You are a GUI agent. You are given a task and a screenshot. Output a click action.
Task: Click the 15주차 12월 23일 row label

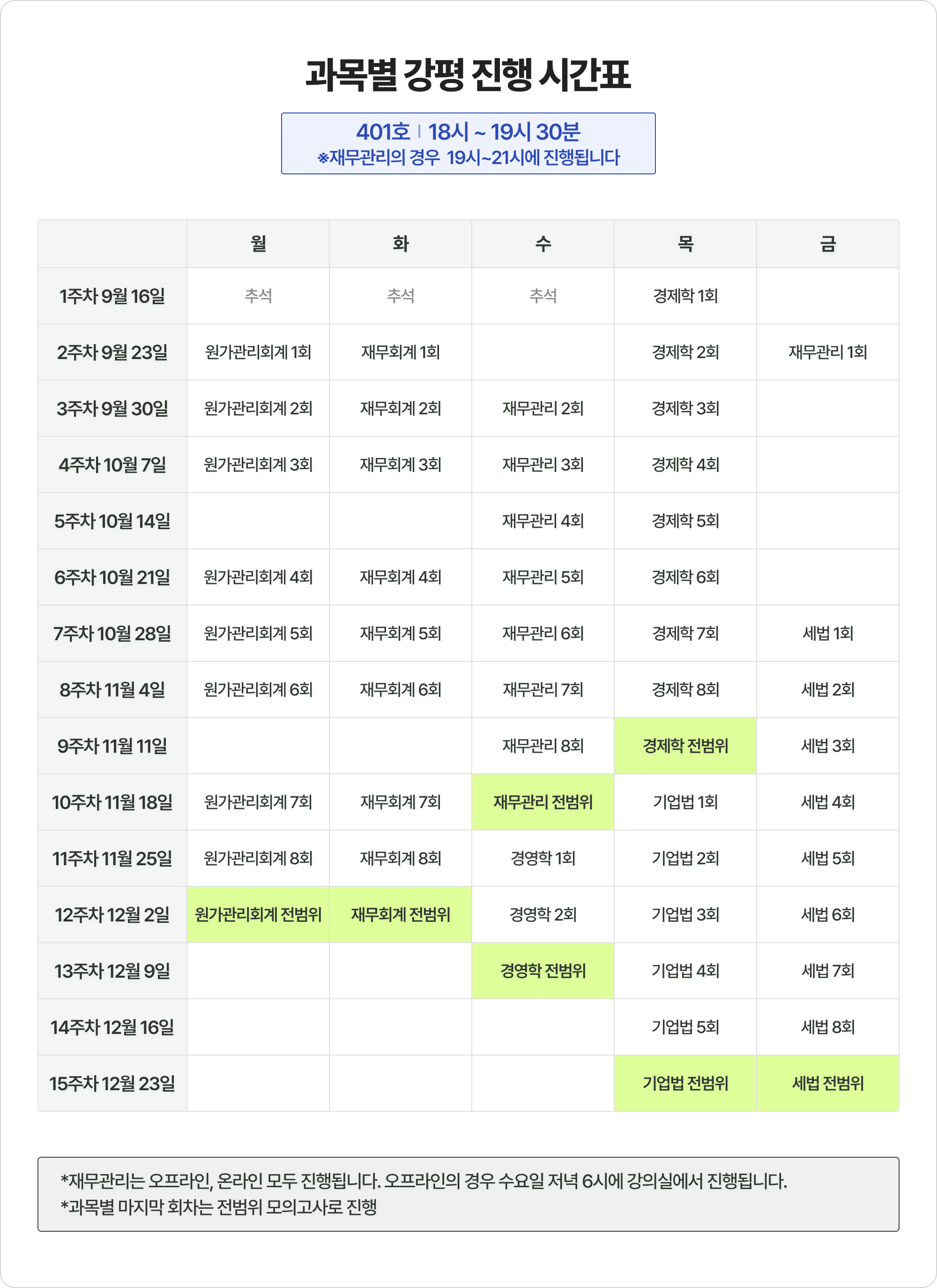[x=112, y=1083]
